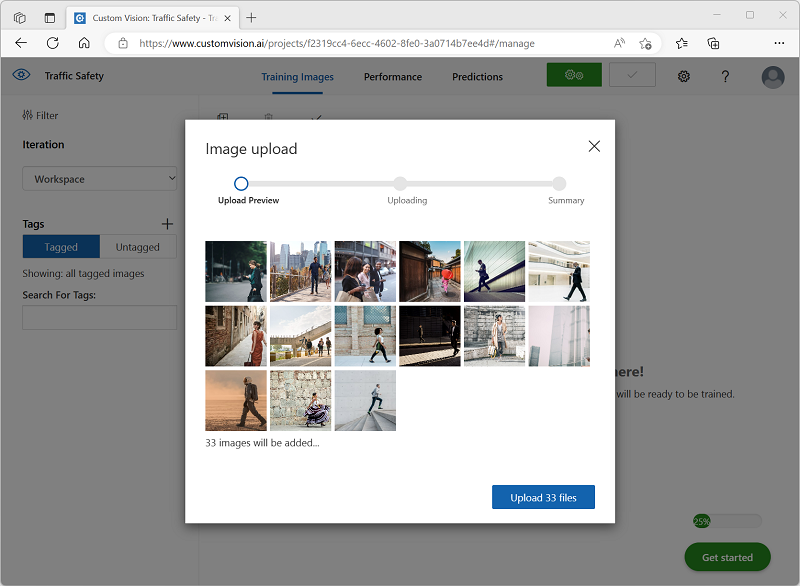Open thumbnail of woman in red dress in alley
Viewport: 800px width, 586px height.
point(236,336)
